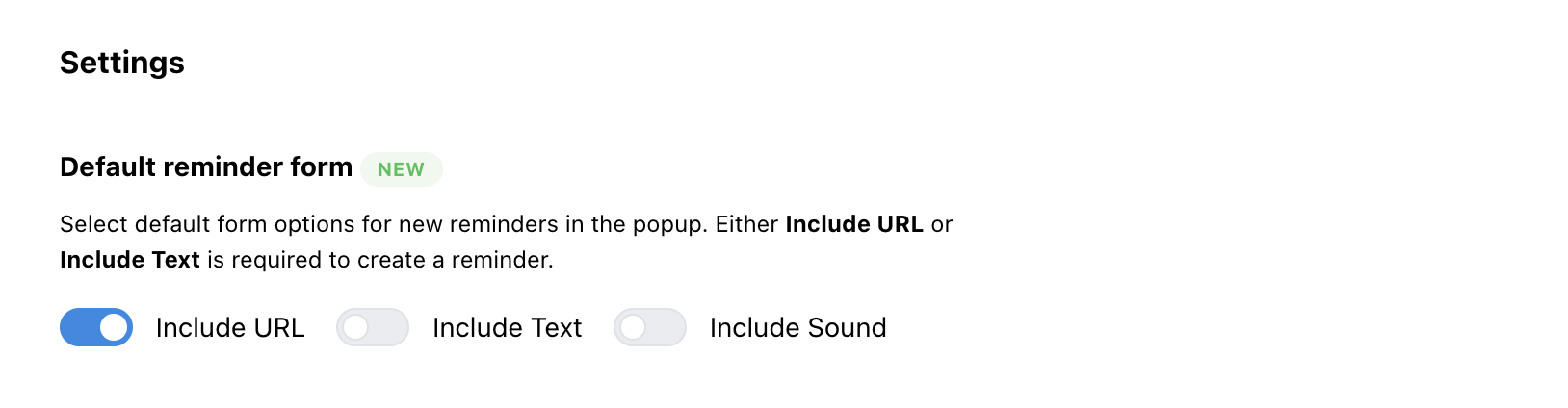The width and height of the screenshot is (1568, 408).
Task: Click the word "Either" in the description
Action: 746,224
